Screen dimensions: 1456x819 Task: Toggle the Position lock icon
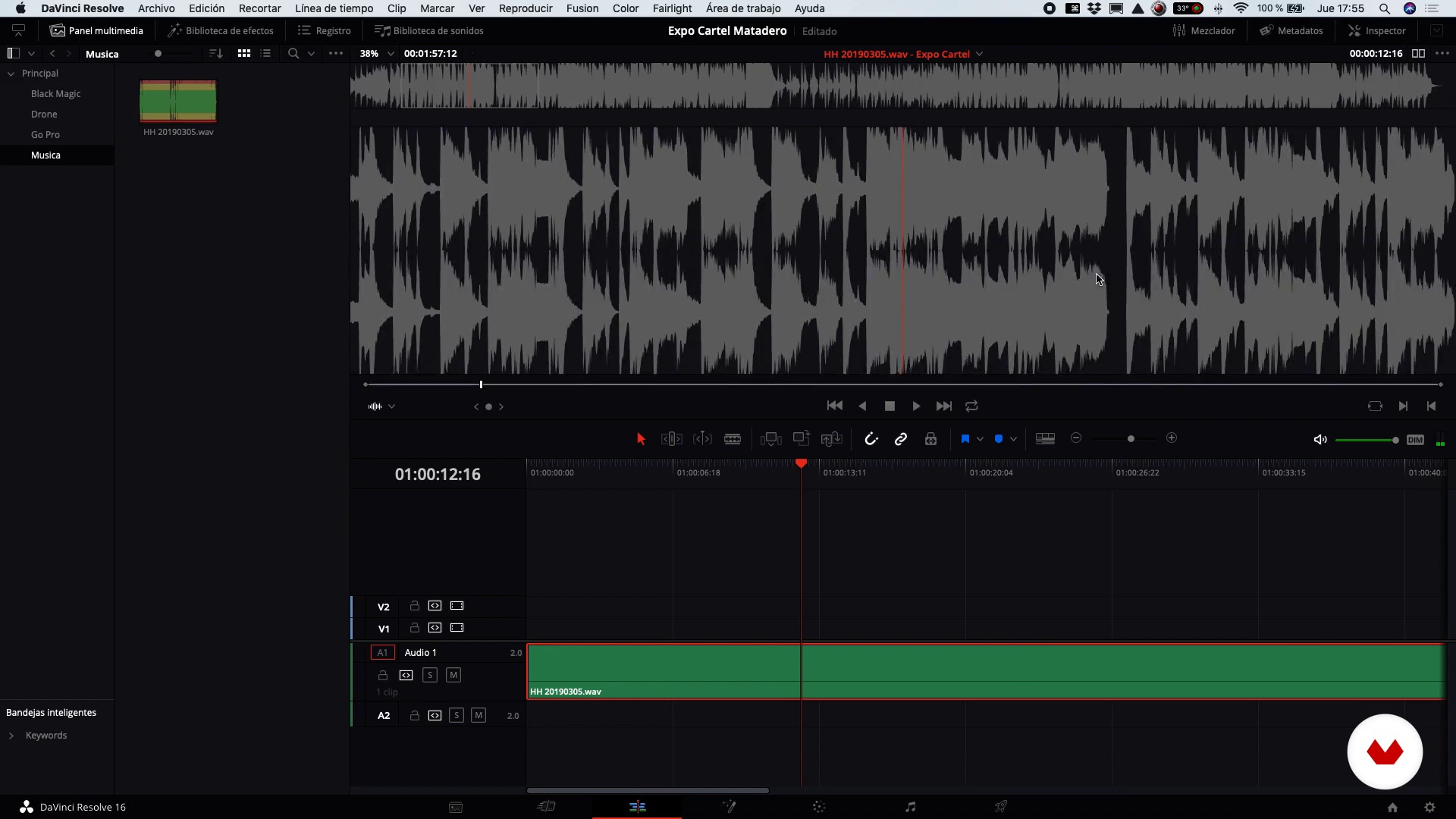pos(931,439)
